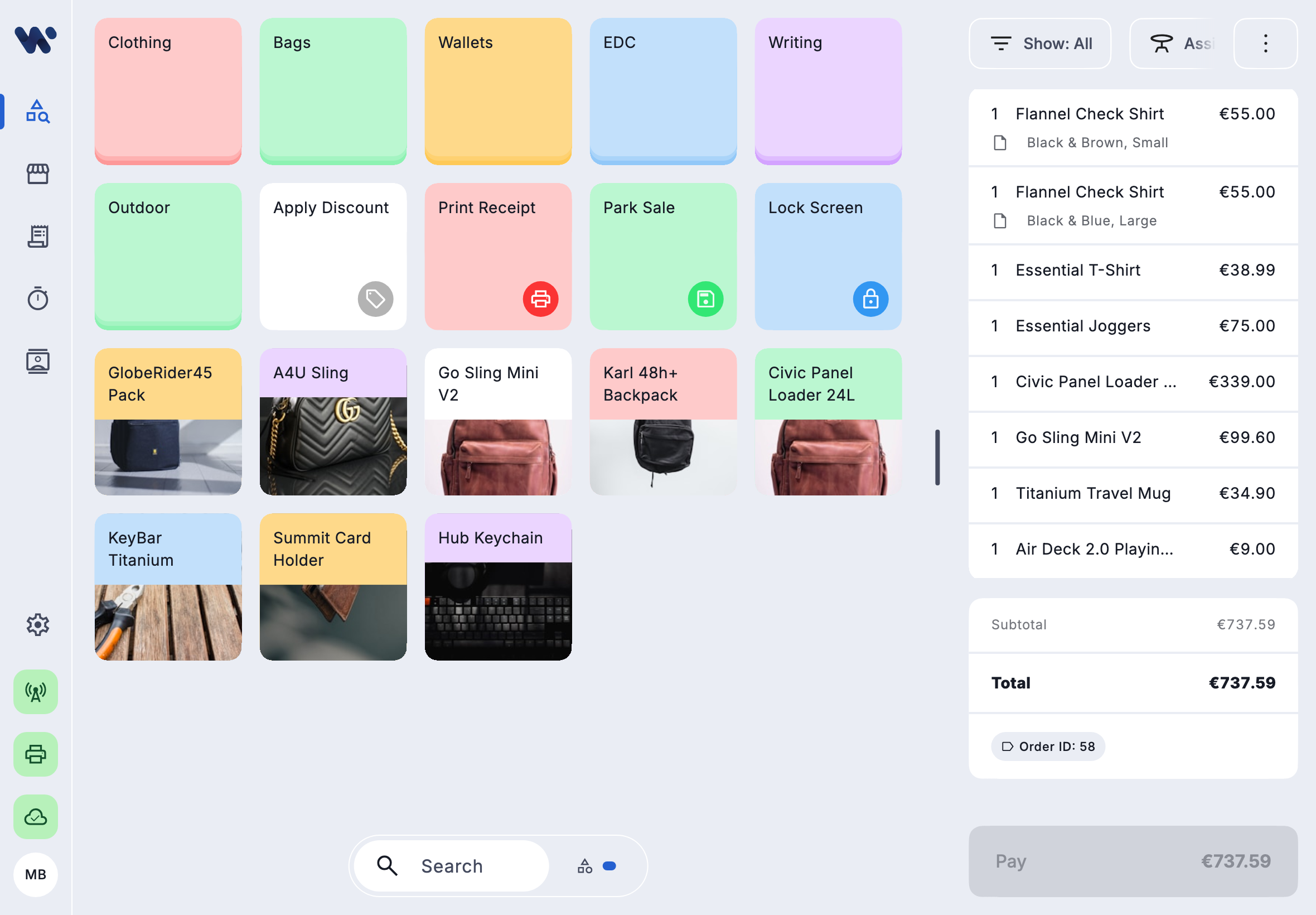Click the Order ID: 58 chip
This screenshot has height=915, width=1316.
[1047, 747]
